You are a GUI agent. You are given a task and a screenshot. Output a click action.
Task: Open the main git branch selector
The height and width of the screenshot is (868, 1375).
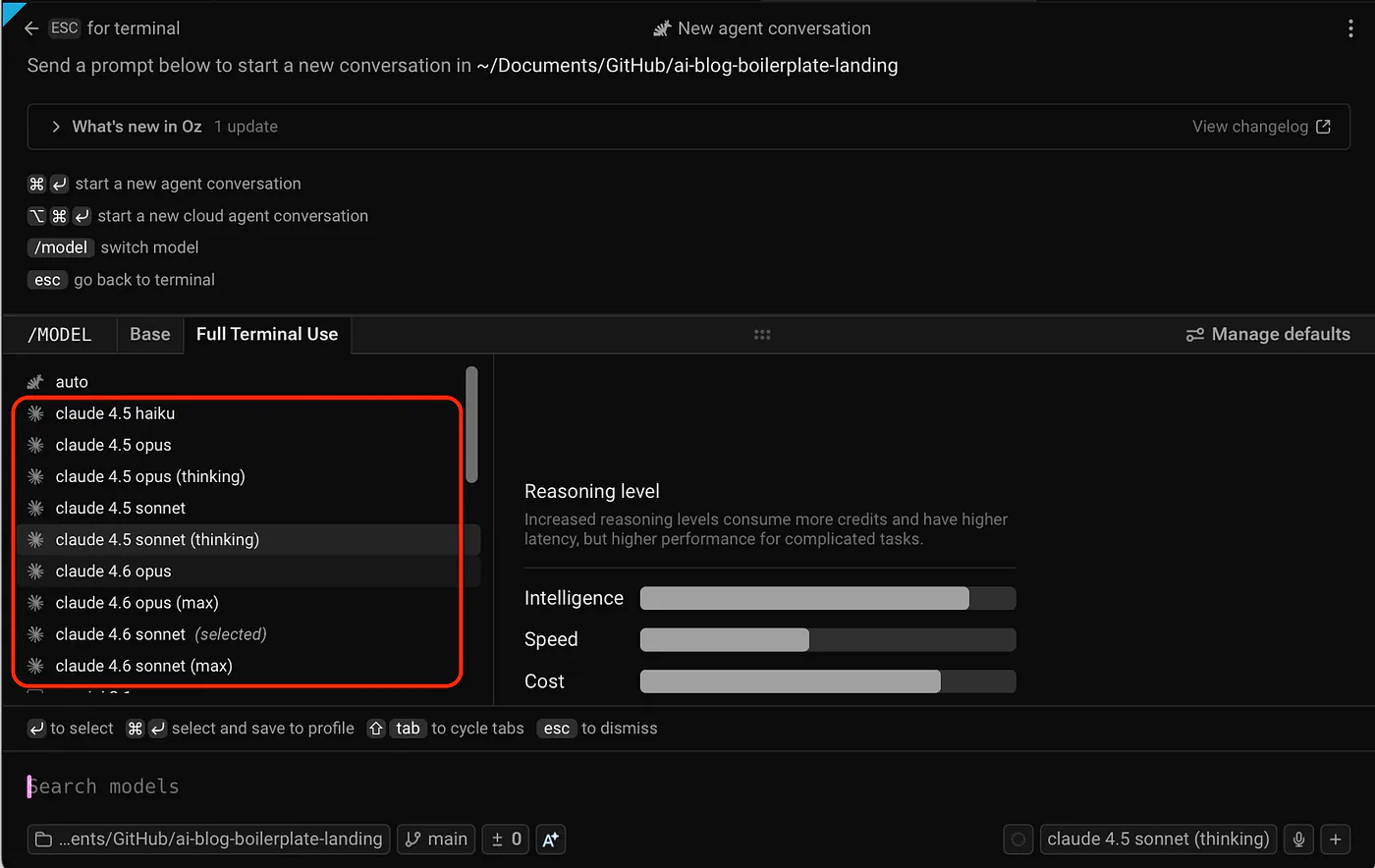tap(436, 840)
